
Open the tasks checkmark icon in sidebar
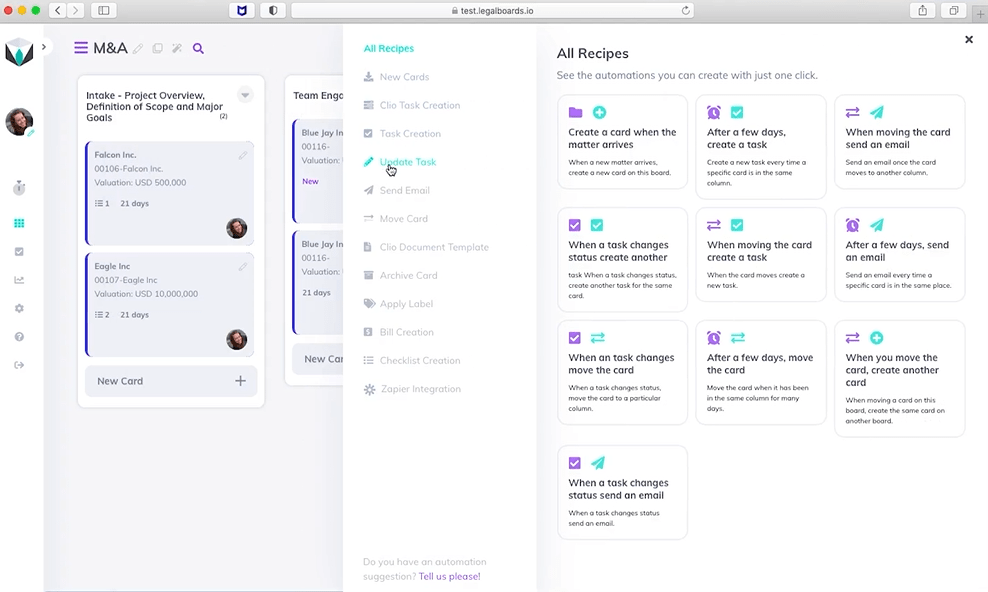pos(19,252)
